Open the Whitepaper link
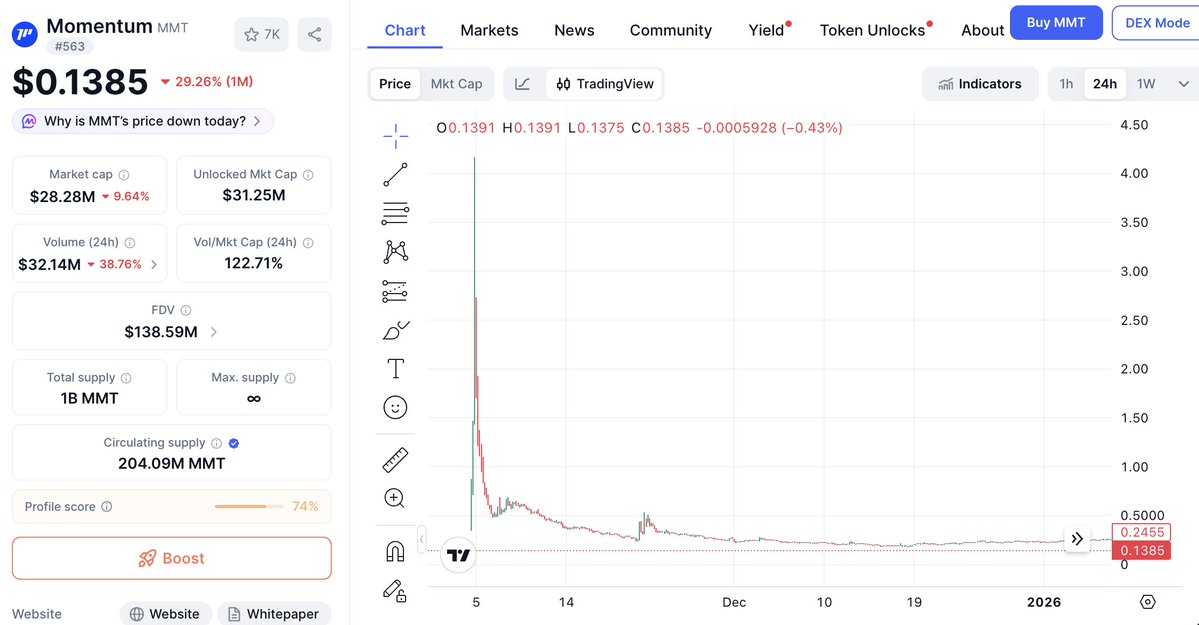This screenshot has height=625, width=1199. tap(273, 614)
